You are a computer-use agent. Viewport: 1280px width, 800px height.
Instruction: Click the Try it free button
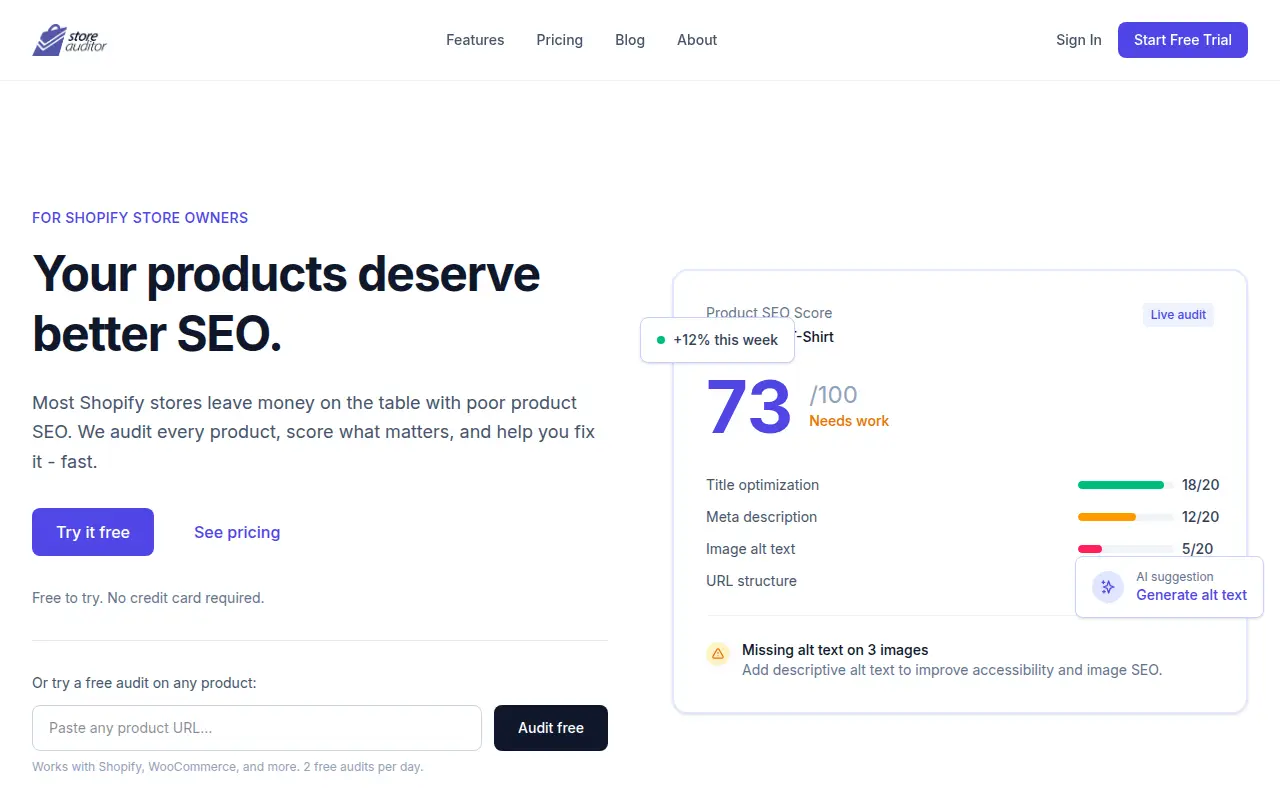tap(93, 532)
